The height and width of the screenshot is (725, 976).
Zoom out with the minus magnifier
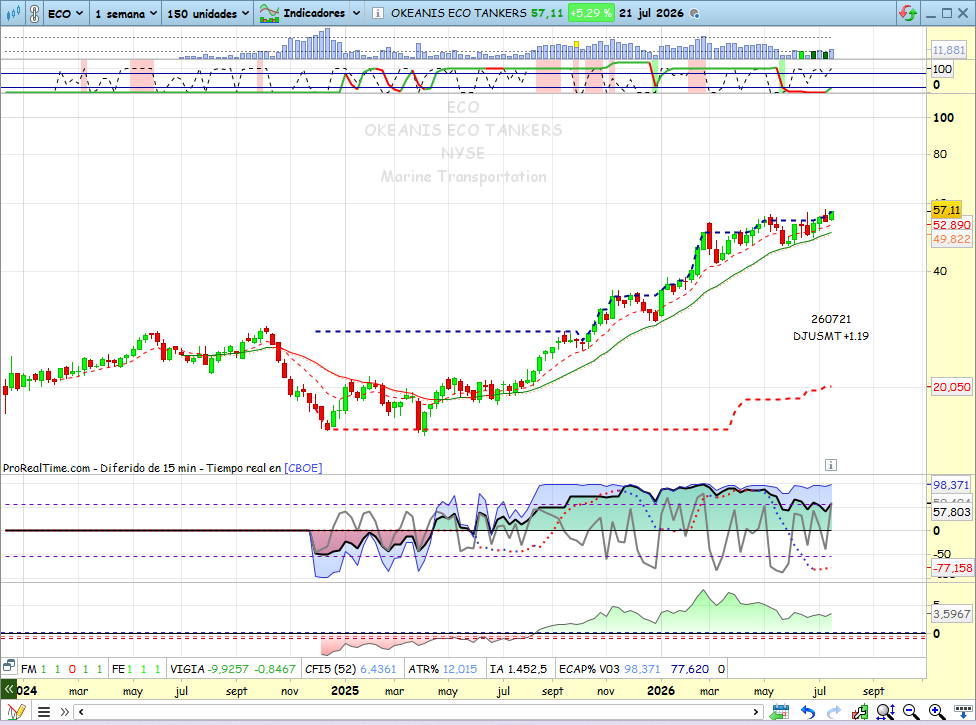[911, 711]
